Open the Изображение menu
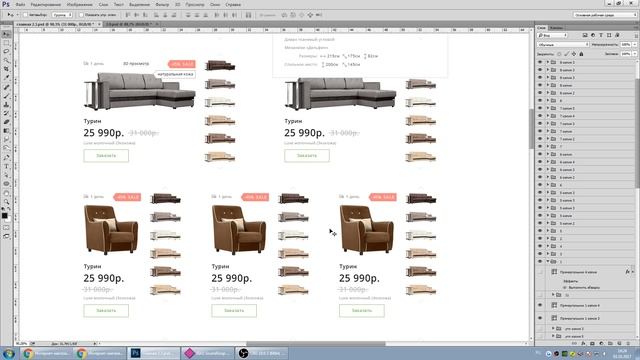 click(80, 4)
